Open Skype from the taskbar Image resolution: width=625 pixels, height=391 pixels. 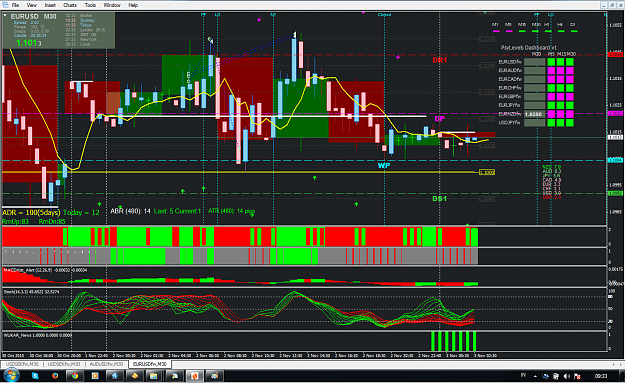pos(35,375)
